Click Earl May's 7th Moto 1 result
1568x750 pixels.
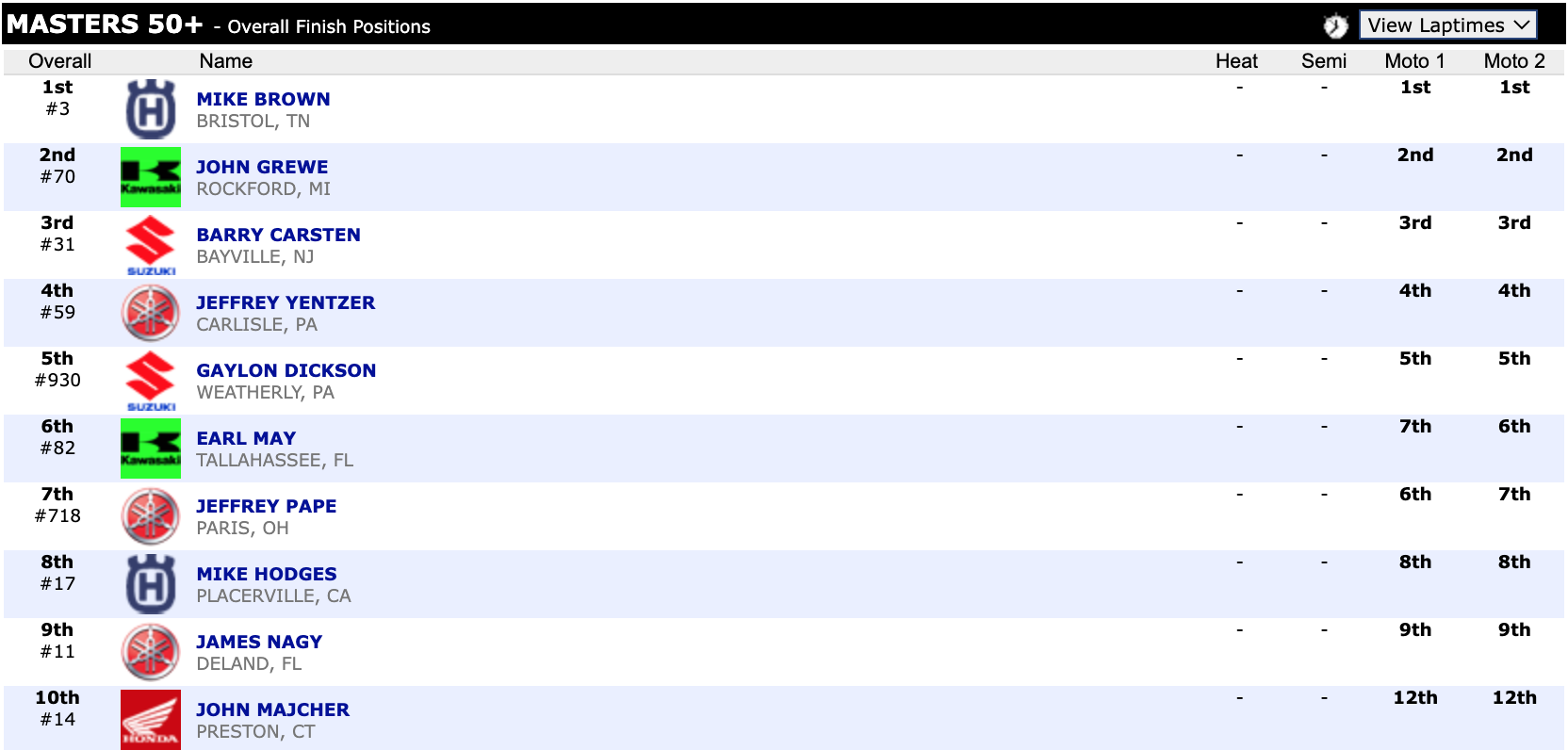pyautogui.click(x=1414, y=427)
